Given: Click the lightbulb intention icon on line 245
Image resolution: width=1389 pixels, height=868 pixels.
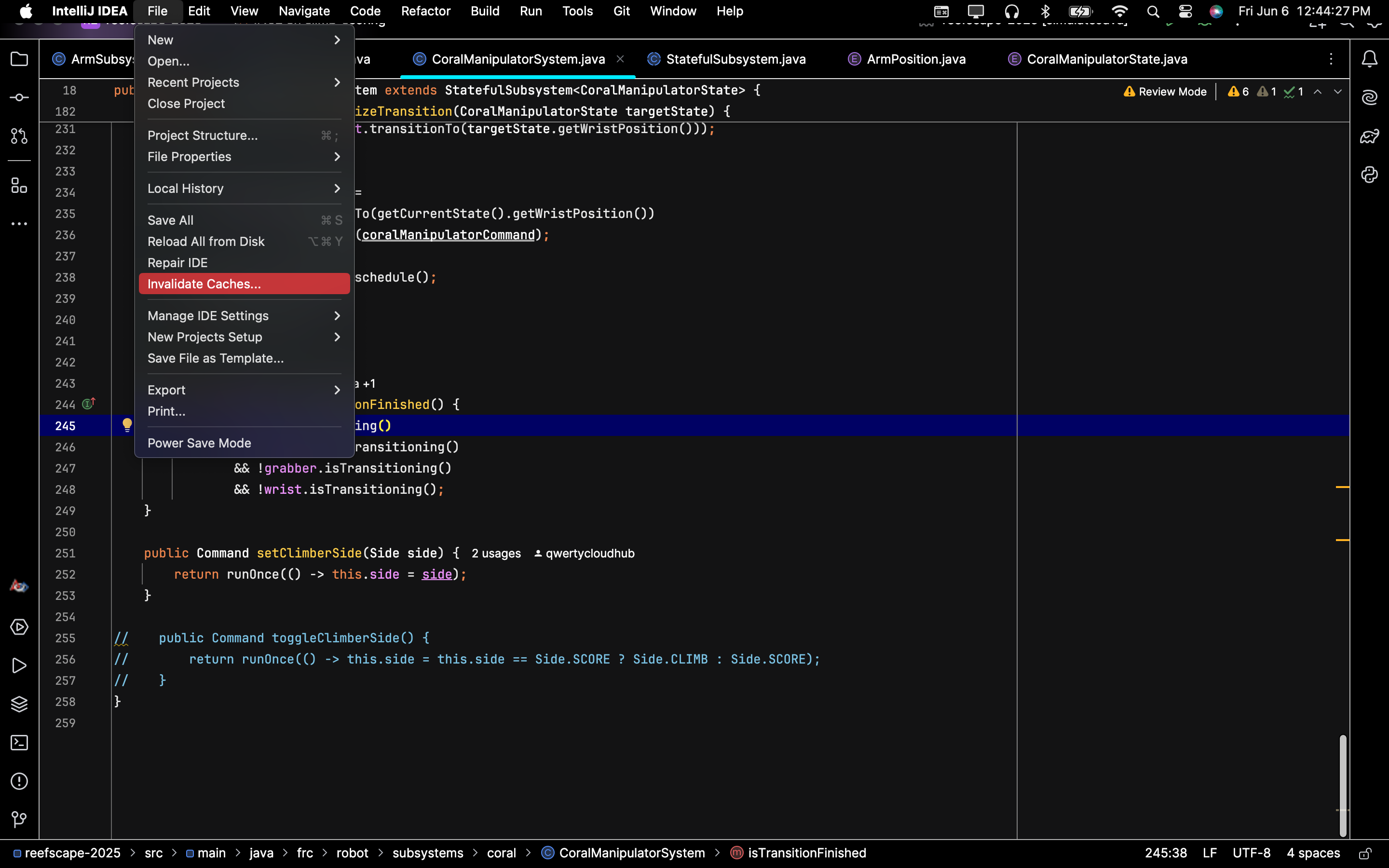Looking at the screenshot, I should click(x=127, y=425).
